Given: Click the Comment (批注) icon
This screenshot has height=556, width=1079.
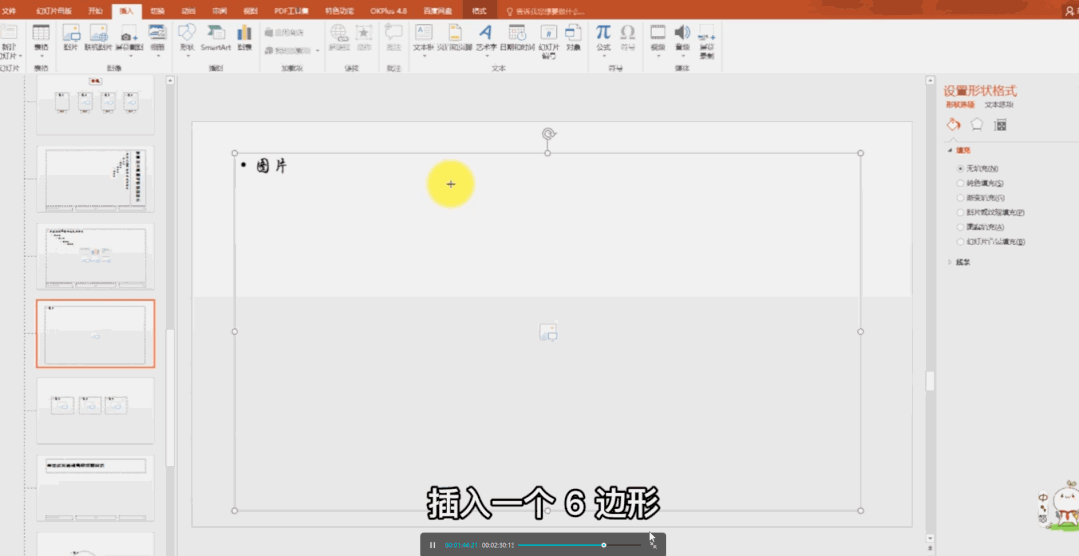Looking at the screenshot, I should click(394, 32).
